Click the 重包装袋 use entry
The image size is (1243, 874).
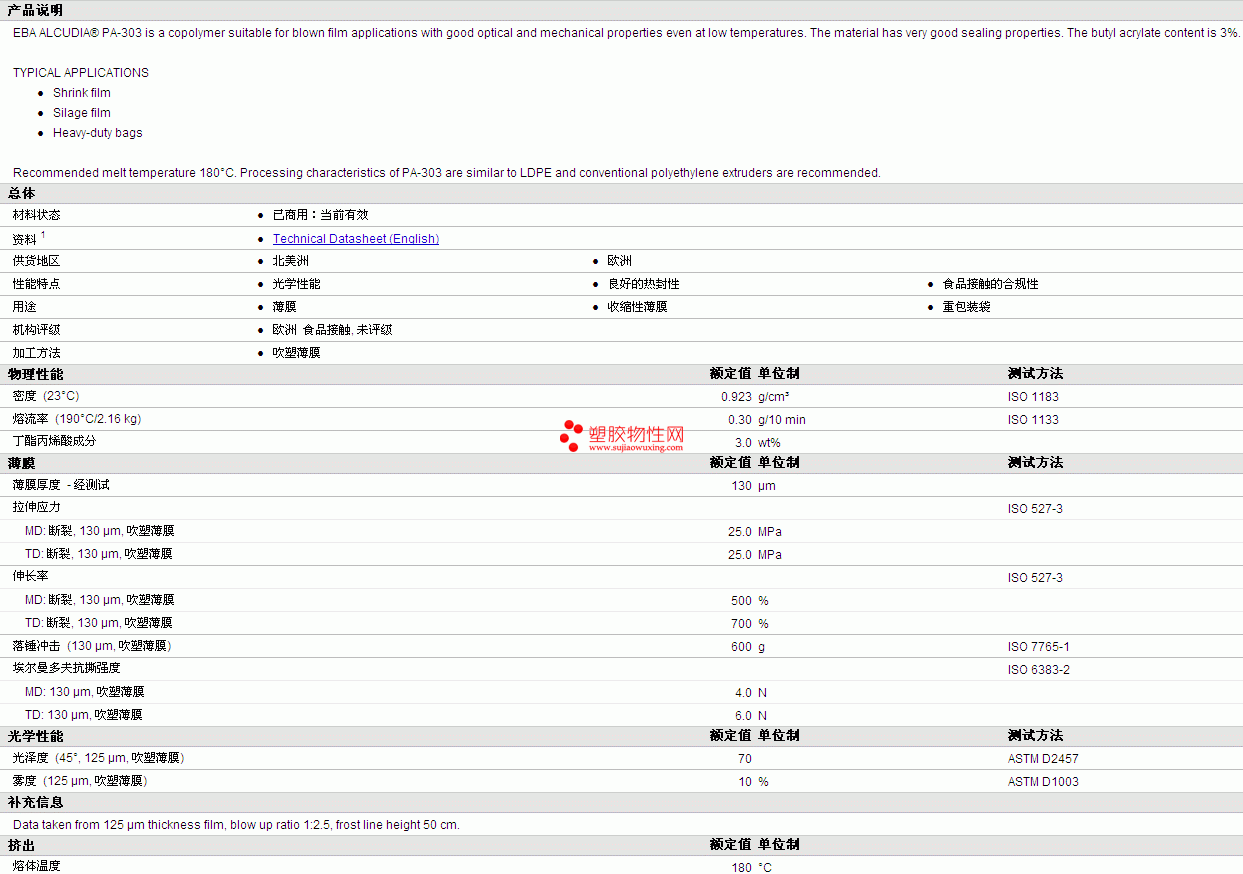[x=966, y=307]
